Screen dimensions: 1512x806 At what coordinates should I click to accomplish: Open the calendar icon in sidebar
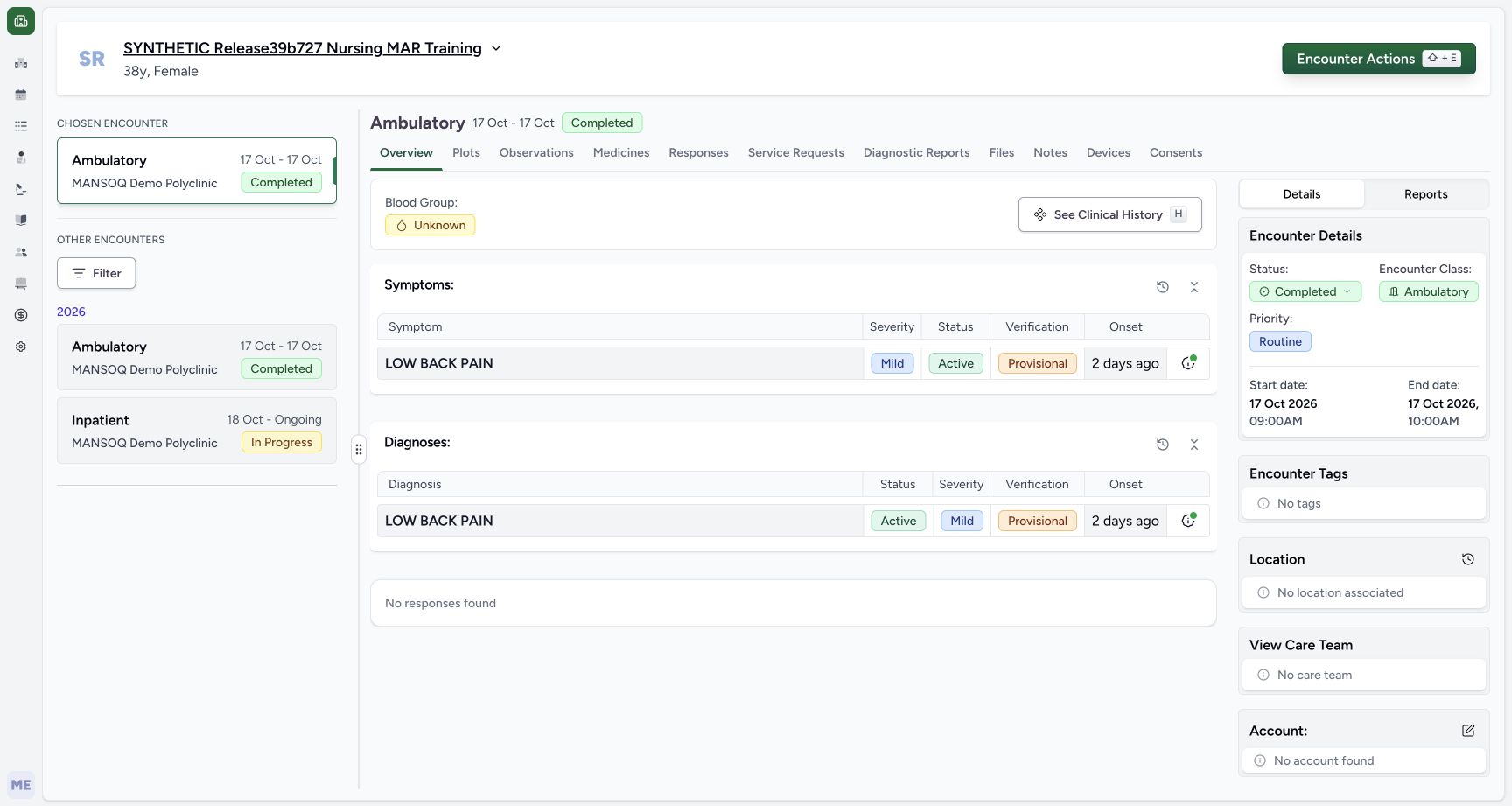21,95
